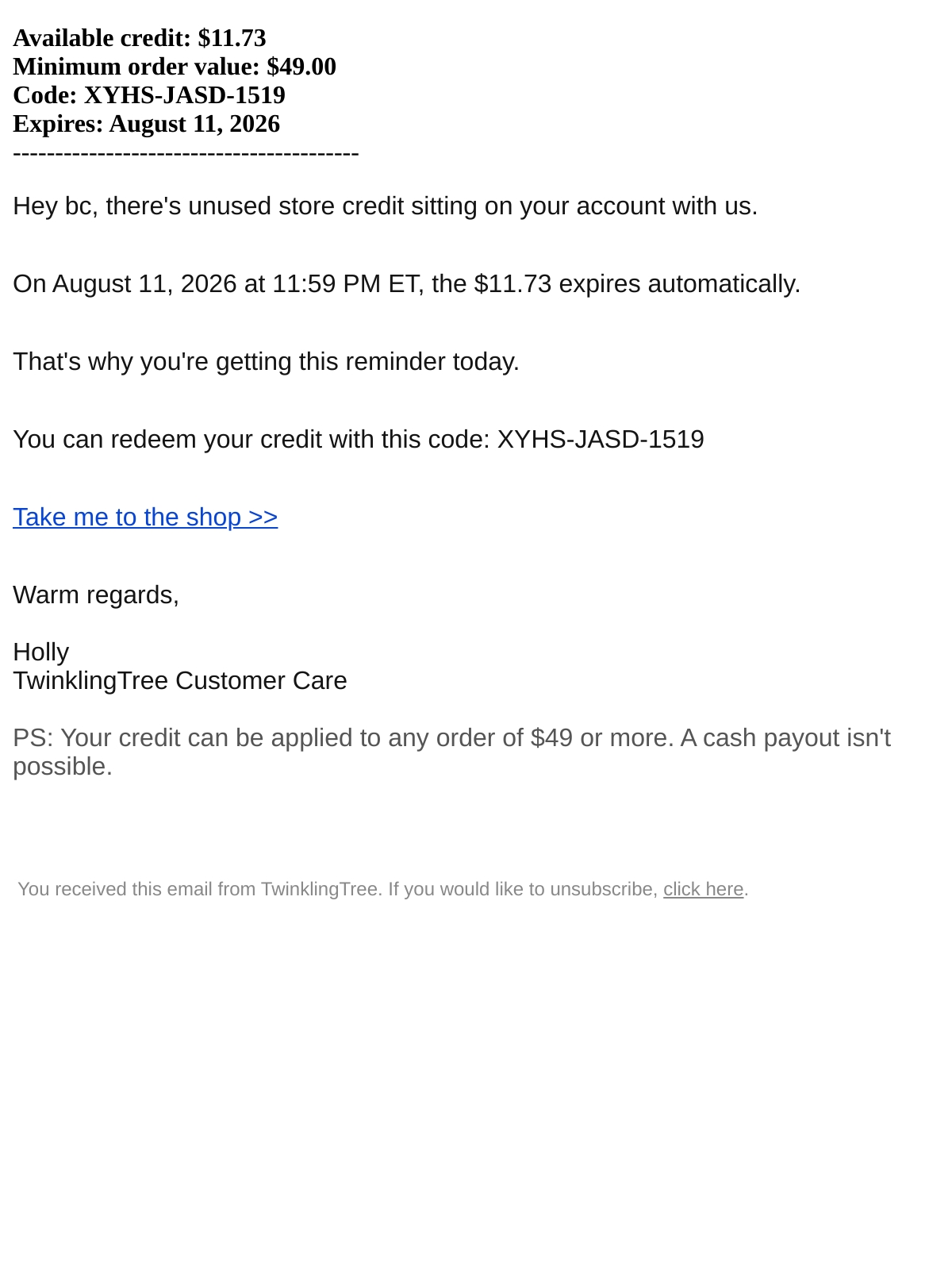Image resolution: width=952 pixels, height=1270 pixels.
Task: Click the 'click here' unsubscribe link
Action: (x=703, y=889)
